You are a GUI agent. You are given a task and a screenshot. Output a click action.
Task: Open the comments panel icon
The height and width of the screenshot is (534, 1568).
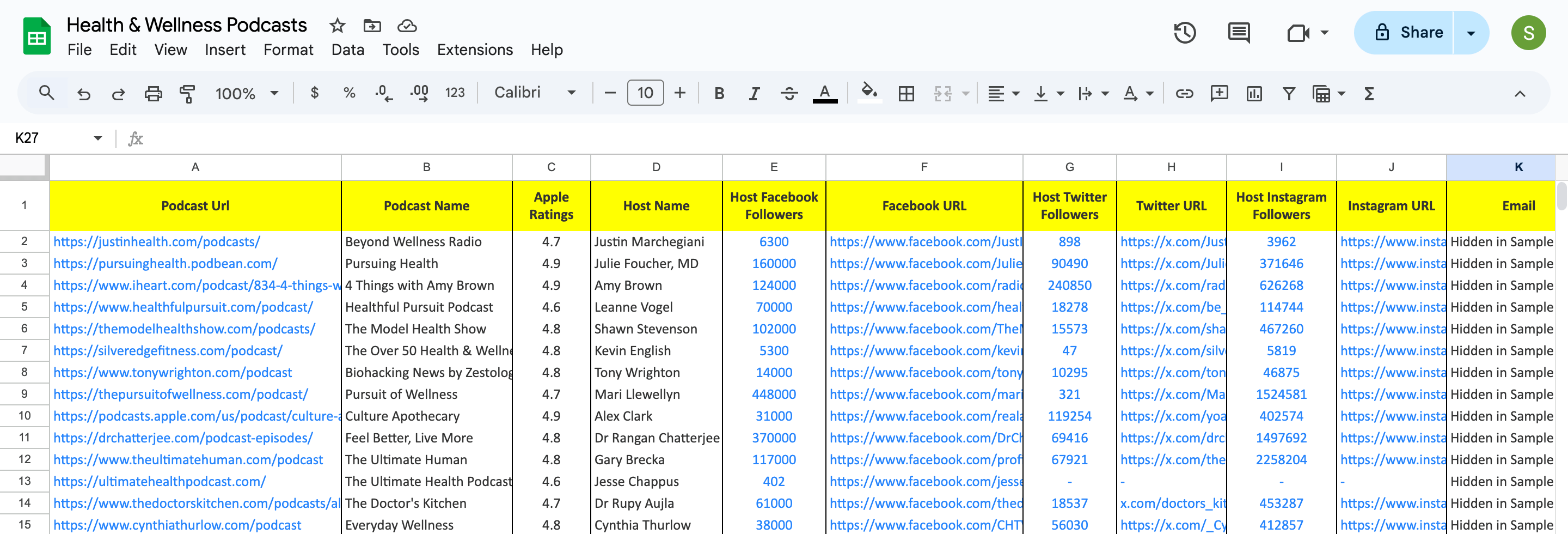1239,33
